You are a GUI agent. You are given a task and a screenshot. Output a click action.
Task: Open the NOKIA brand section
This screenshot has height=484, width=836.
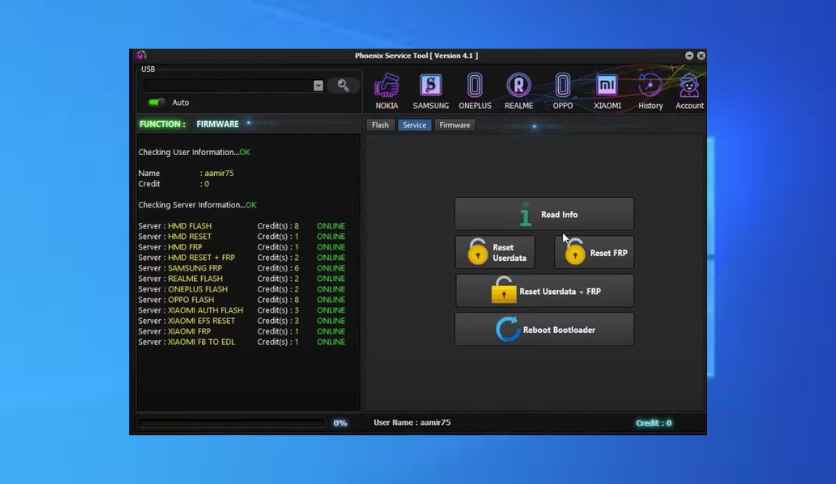coord(387,91)
